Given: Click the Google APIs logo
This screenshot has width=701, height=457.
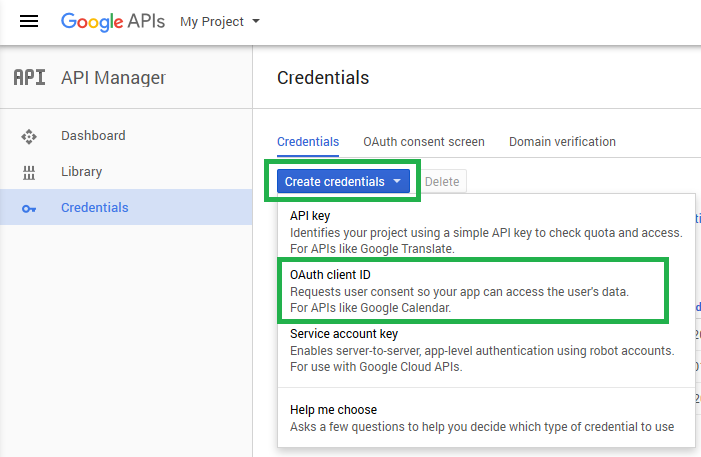Looking at the screenshot, I should (113, 21).
